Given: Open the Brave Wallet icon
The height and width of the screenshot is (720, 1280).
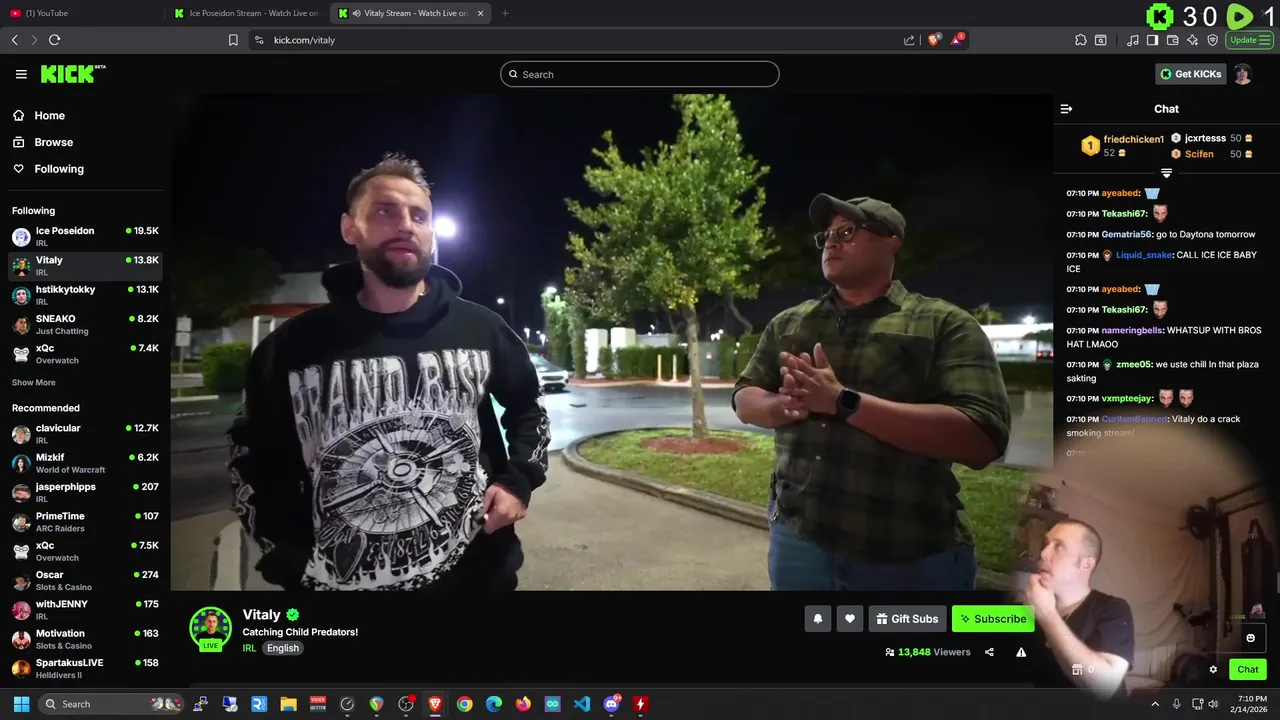Looking at the screenshot, I should (1173, 40).
